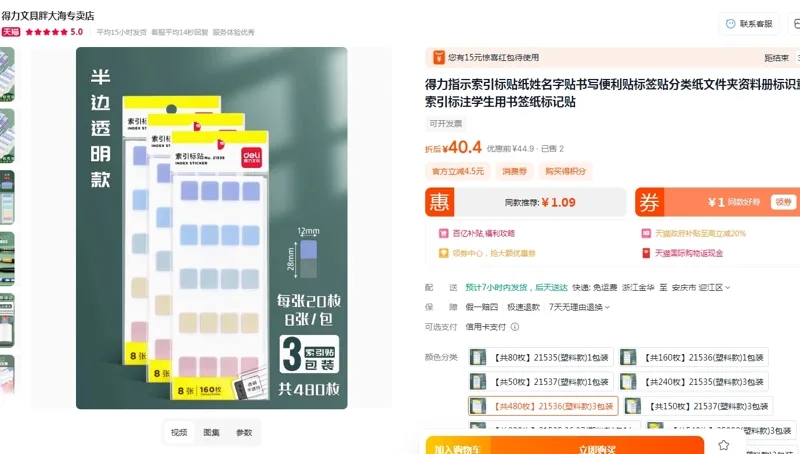Click 预计7小时内发货,后天送达 shipping text

click(x=516, y=288)
